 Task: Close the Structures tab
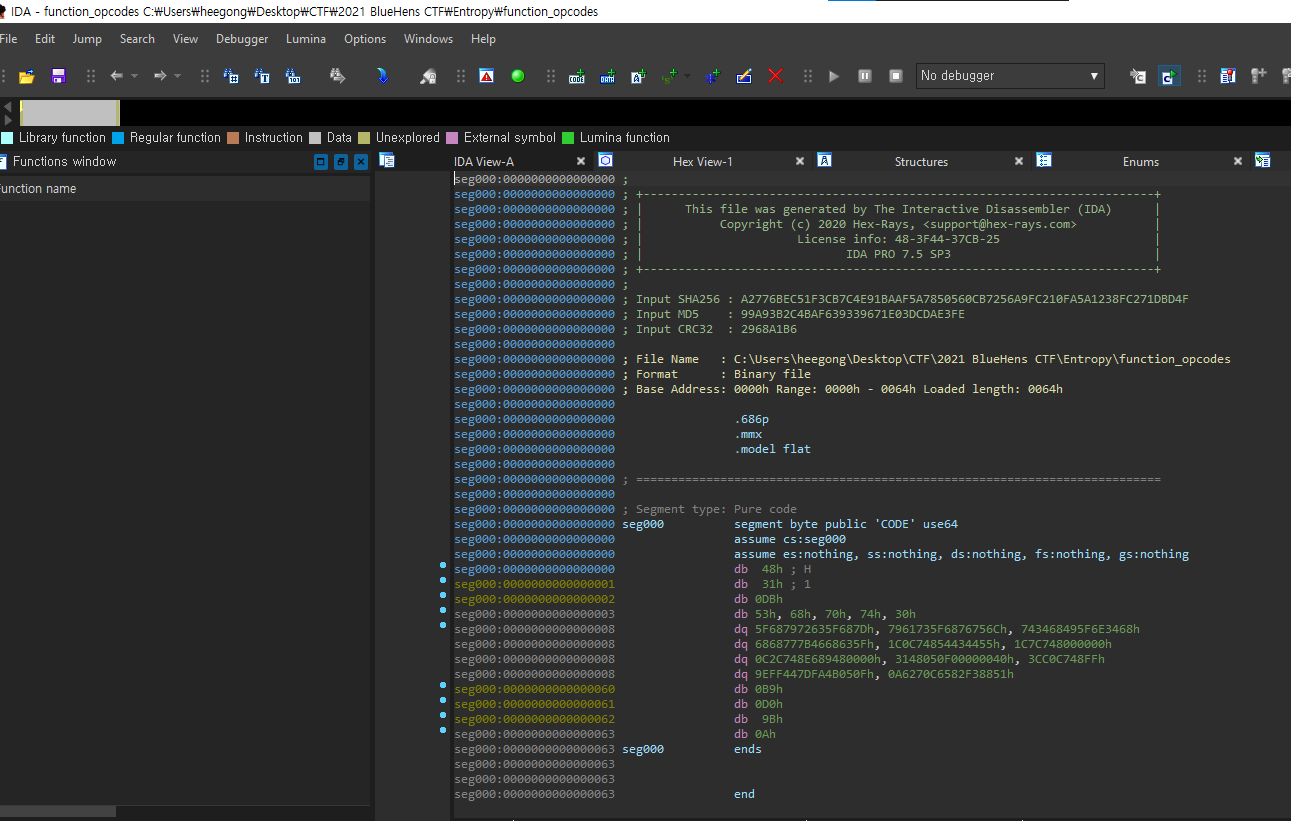[1019, 161]
